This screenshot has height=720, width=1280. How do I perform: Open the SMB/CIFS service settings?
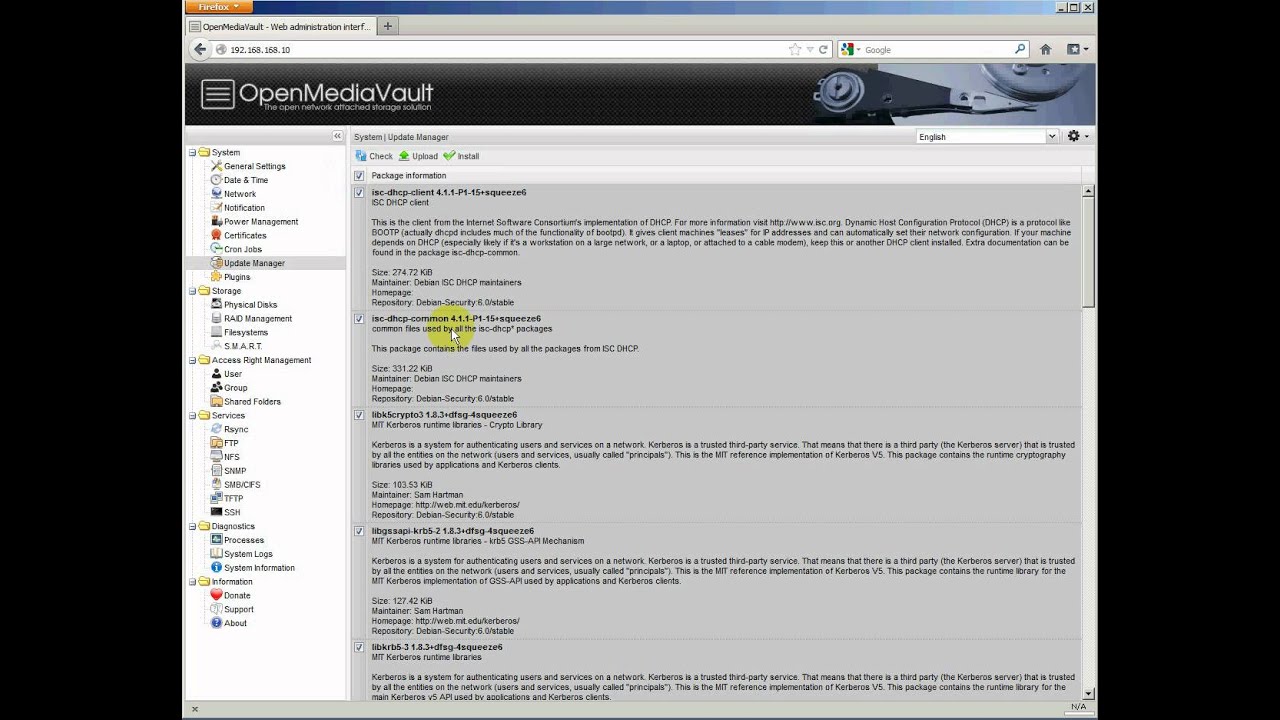click(x=241, y=485)
